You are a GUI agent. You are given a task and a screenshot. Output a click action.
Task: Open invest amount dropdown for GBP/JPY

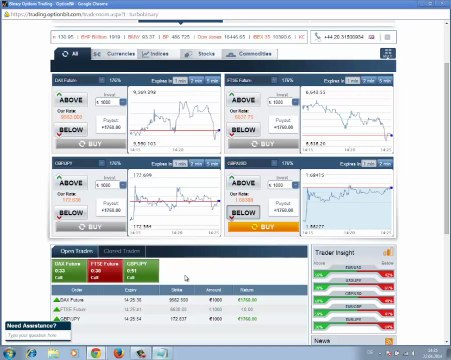pyautogui.click(x=123, y=185)
